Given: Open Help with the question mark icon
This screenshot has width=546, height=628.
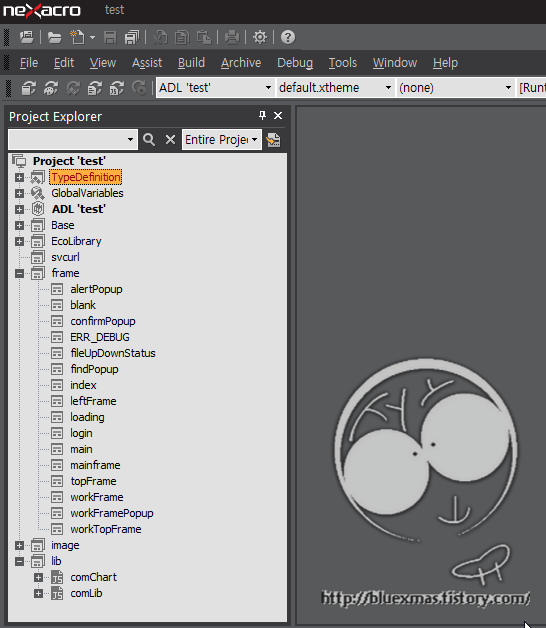Looking at the screenshot, I should (x=288, y=38).
